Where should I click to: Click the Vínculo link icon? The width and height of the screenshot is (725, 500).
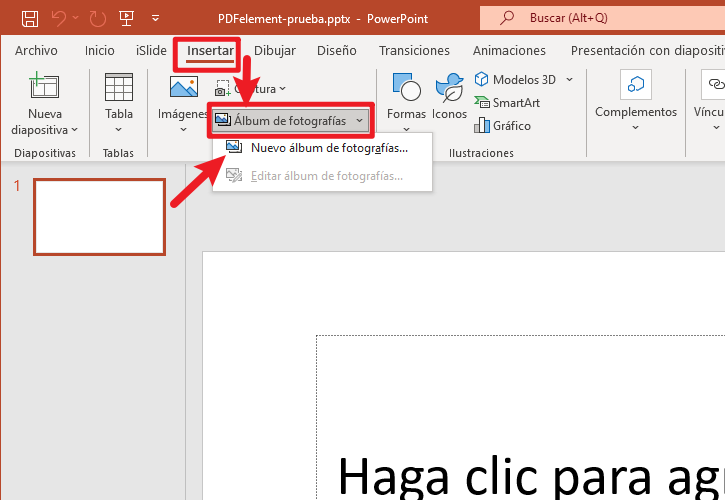coord(714,85)
